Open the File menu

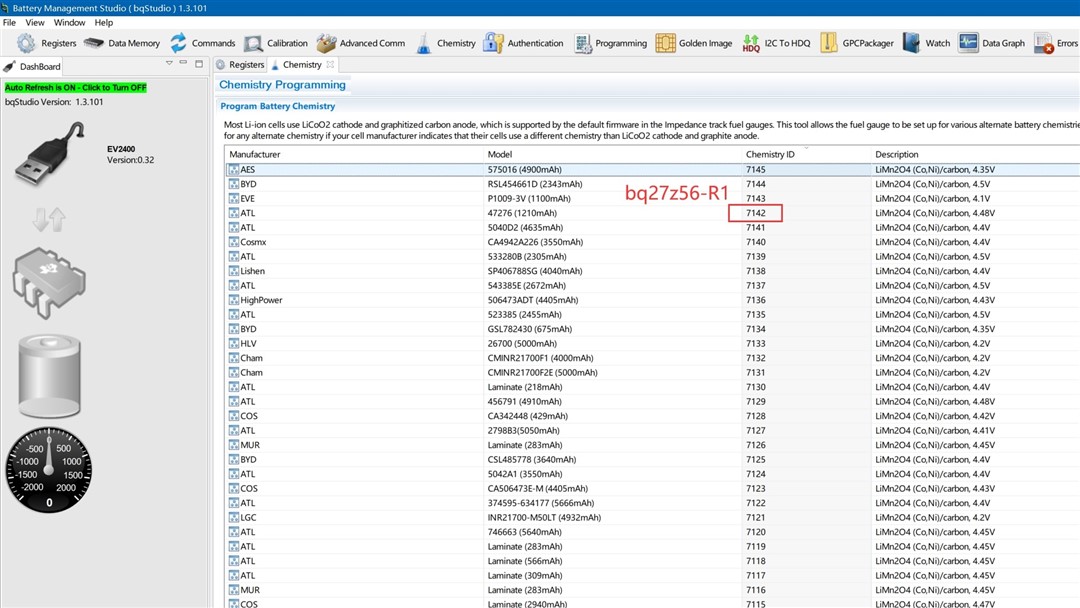10,22
